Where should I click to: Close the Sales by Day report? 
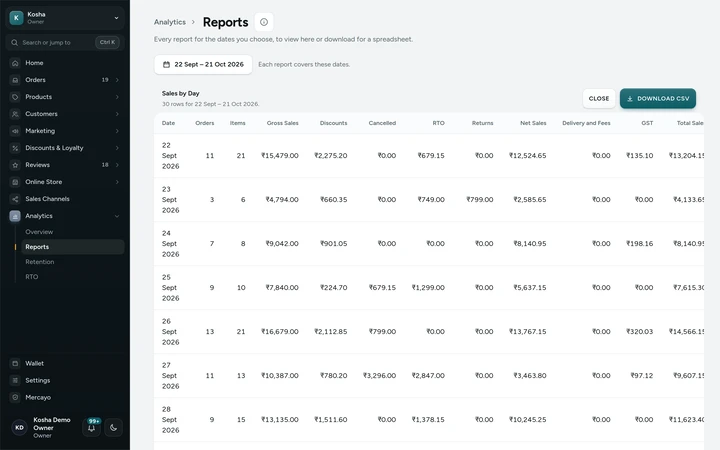coord(599,99)
